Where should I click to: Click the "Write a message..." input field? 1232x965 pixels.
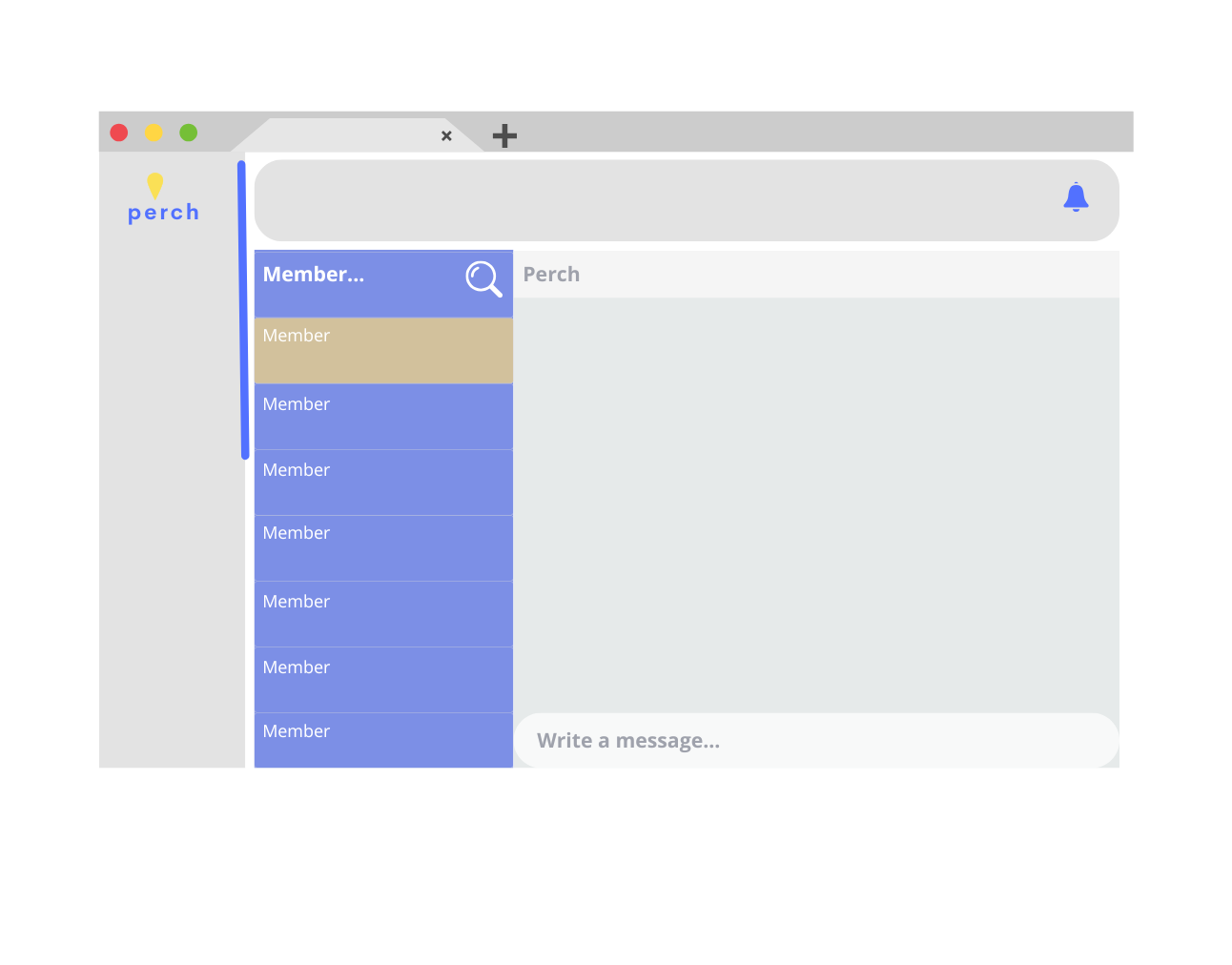point(815,741)
